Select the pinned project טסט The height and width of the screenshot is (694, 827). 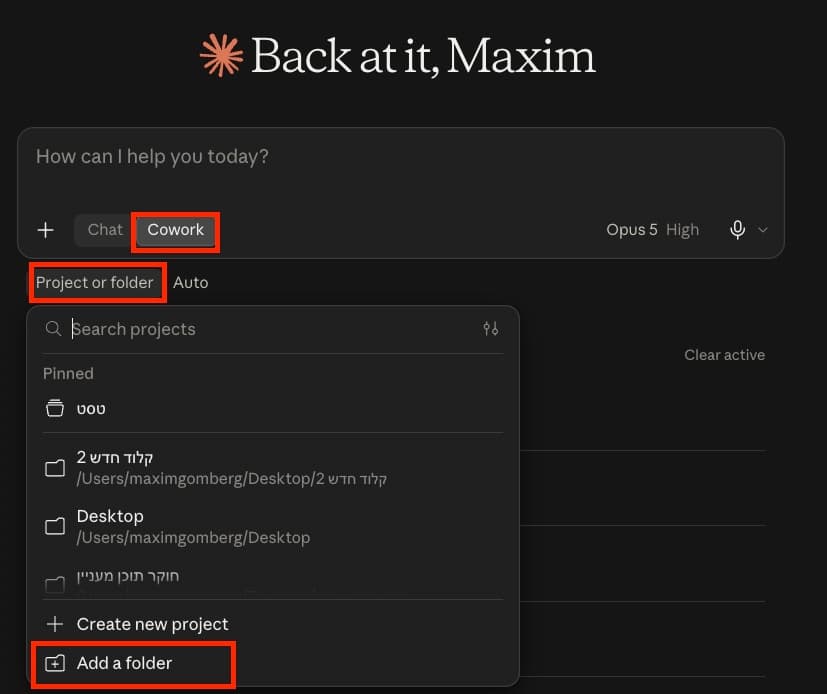click(x=273, y=409)
